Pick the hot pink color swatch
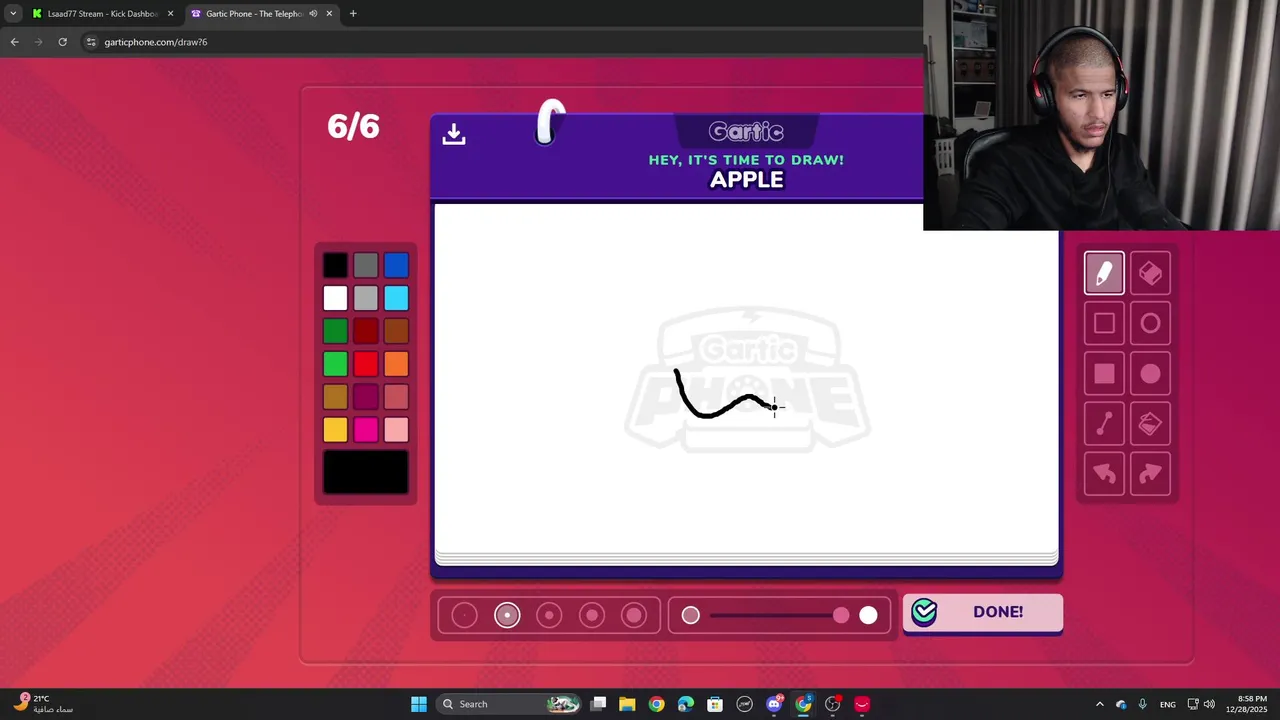Viewport: 1280px width, 720px height. click(x=366, y=430)
